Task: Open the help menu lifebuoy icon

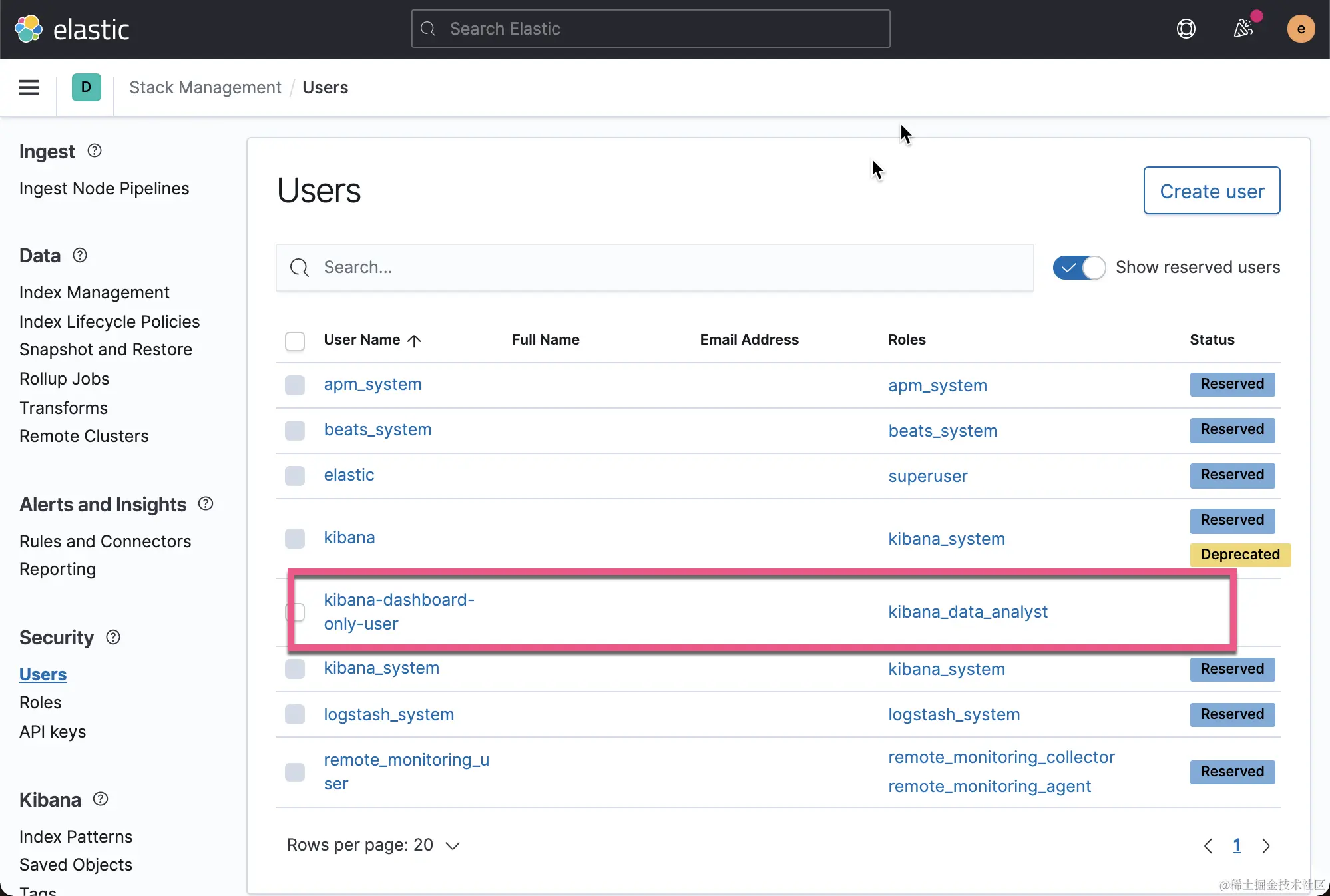Action: point(1186,29)
